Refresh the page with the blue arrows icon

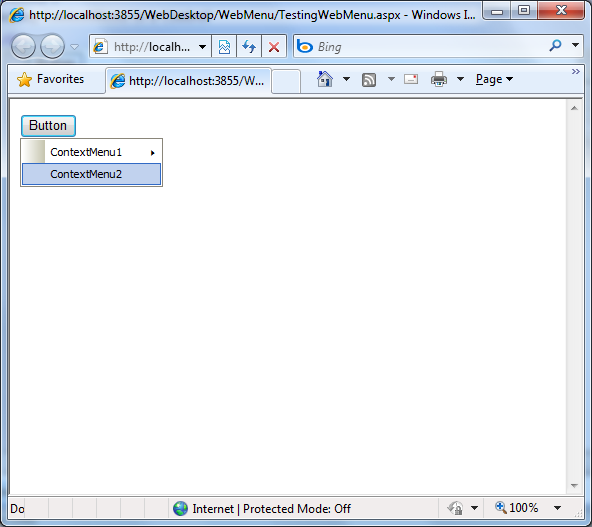point(249,46)
